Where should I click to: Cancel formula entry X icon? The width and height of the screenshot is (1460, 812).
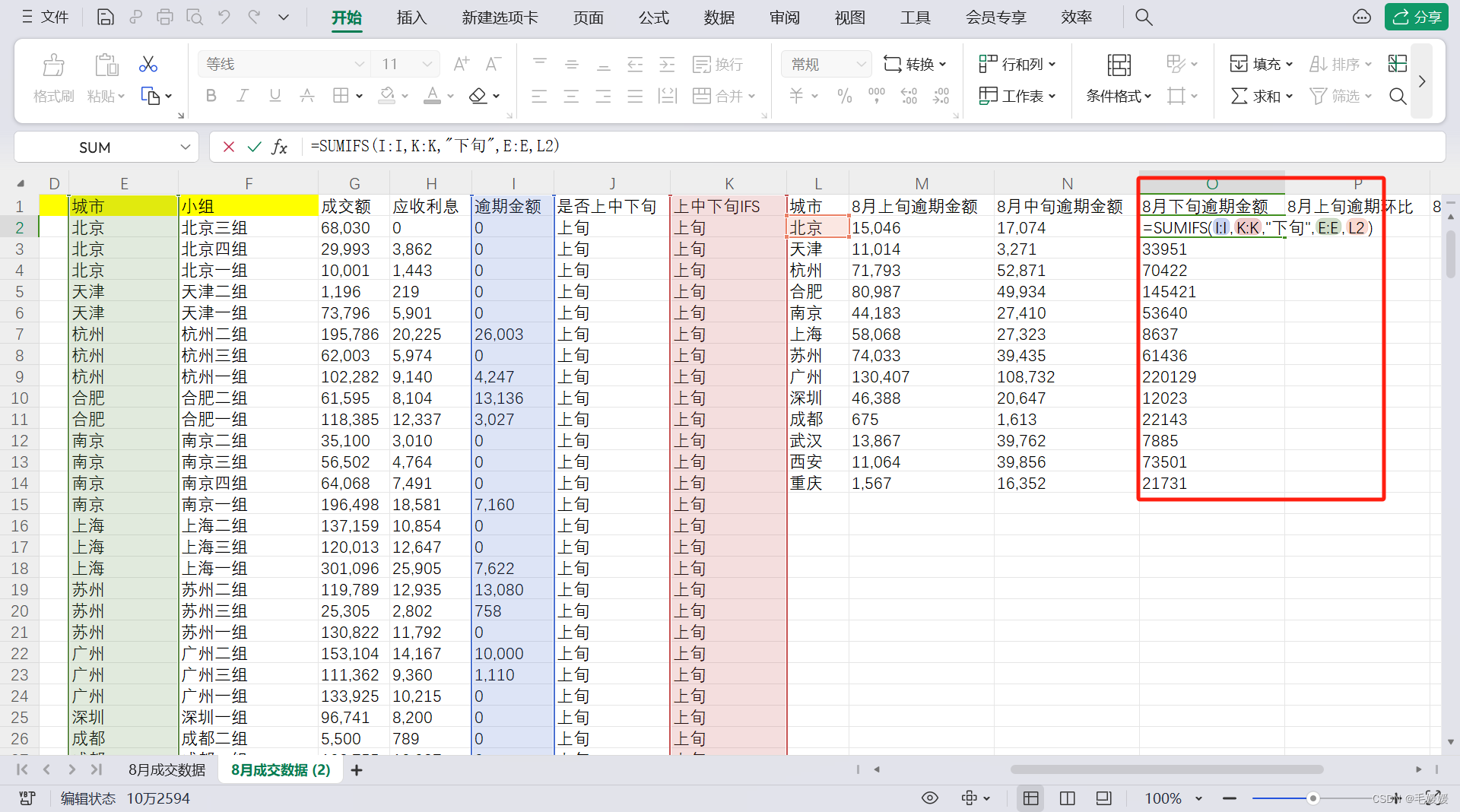pyautogui.click(x=228, y=147)
